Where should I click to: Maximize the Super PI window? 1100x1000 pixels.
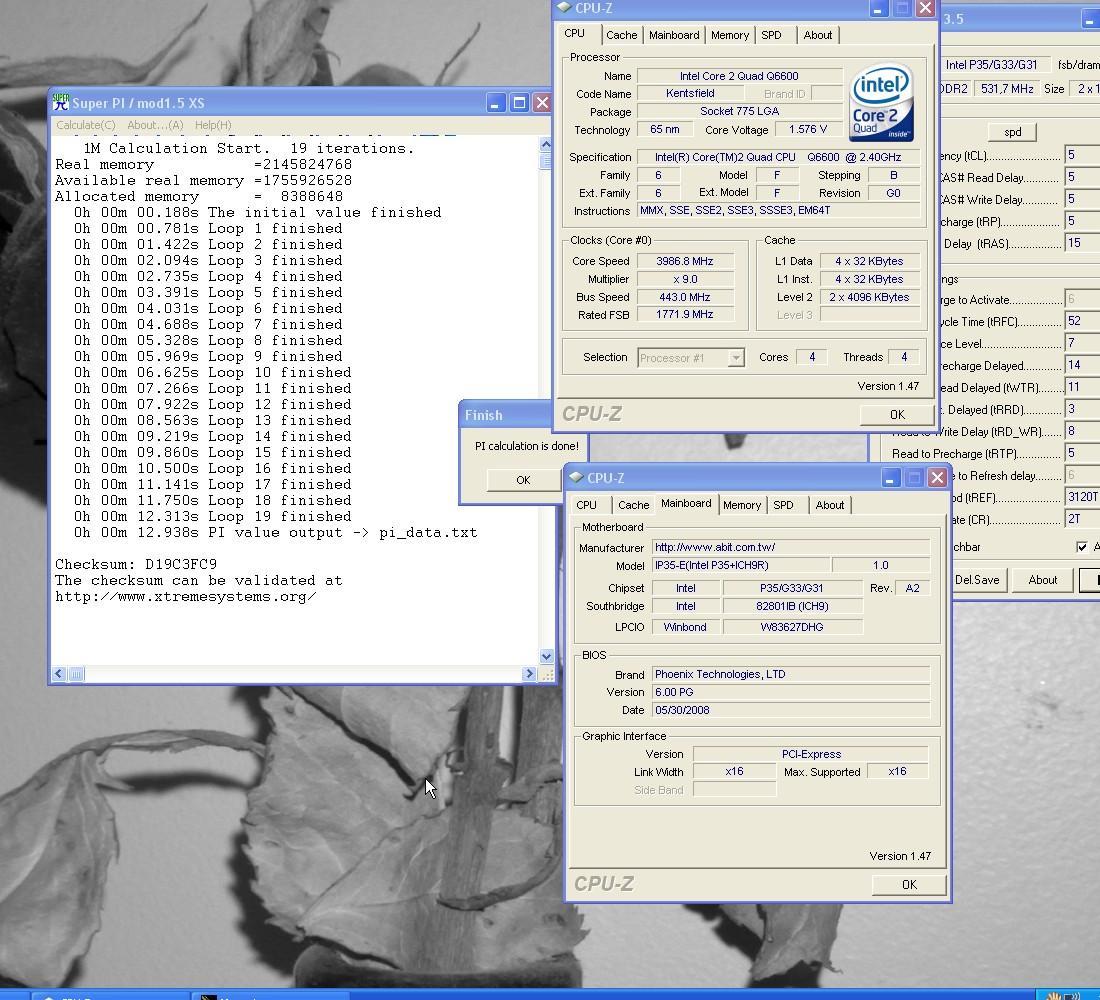[519, 103]
